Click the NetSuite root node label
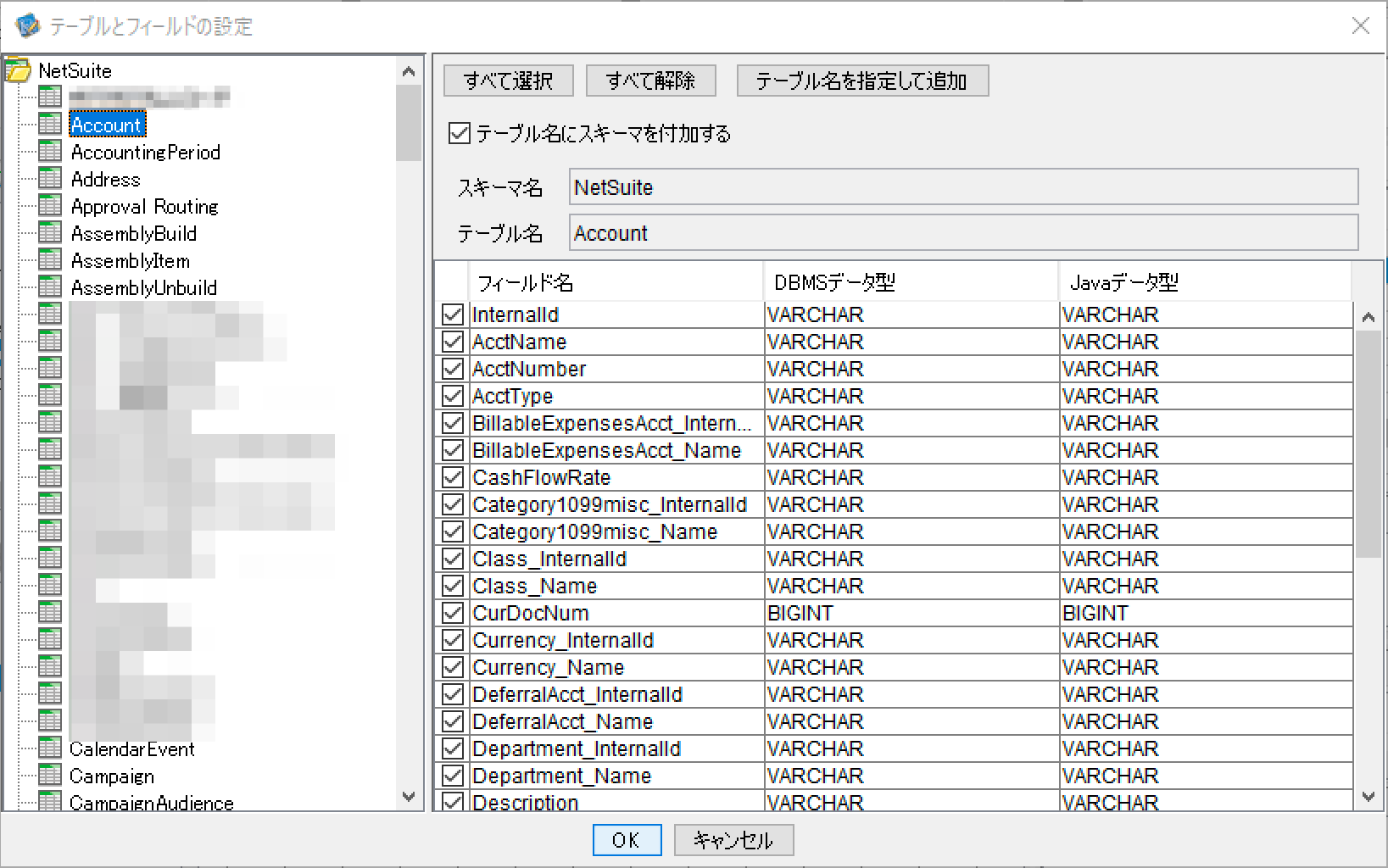This screenshot has height=868, width=1388. coord(75,71)
